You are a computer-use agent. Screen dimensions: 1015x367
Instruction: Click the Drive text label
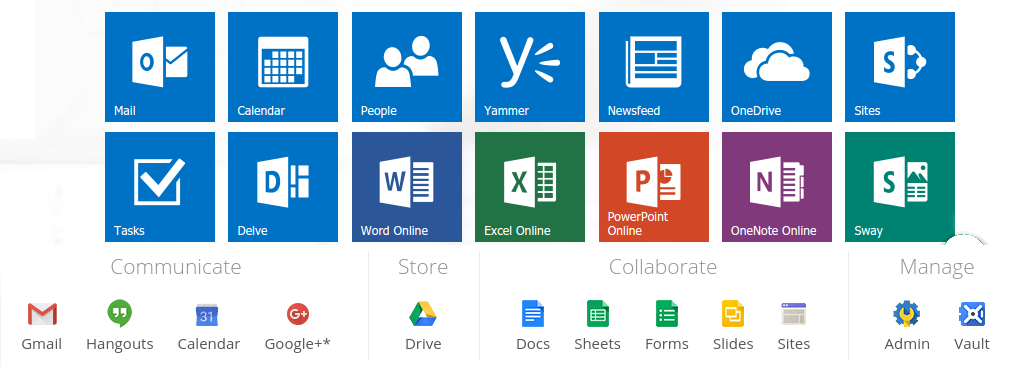[423, 344]
